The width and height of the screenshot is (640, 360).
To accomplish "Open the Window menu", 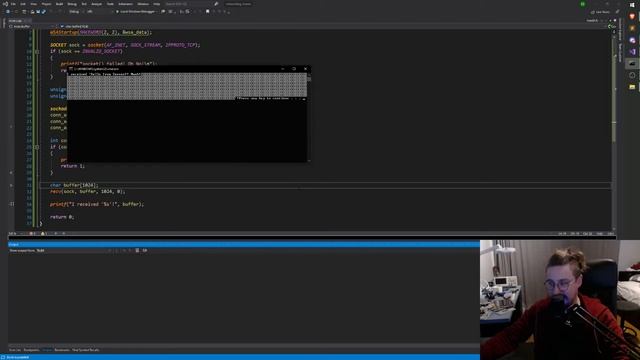I will [x=143, y=4].
